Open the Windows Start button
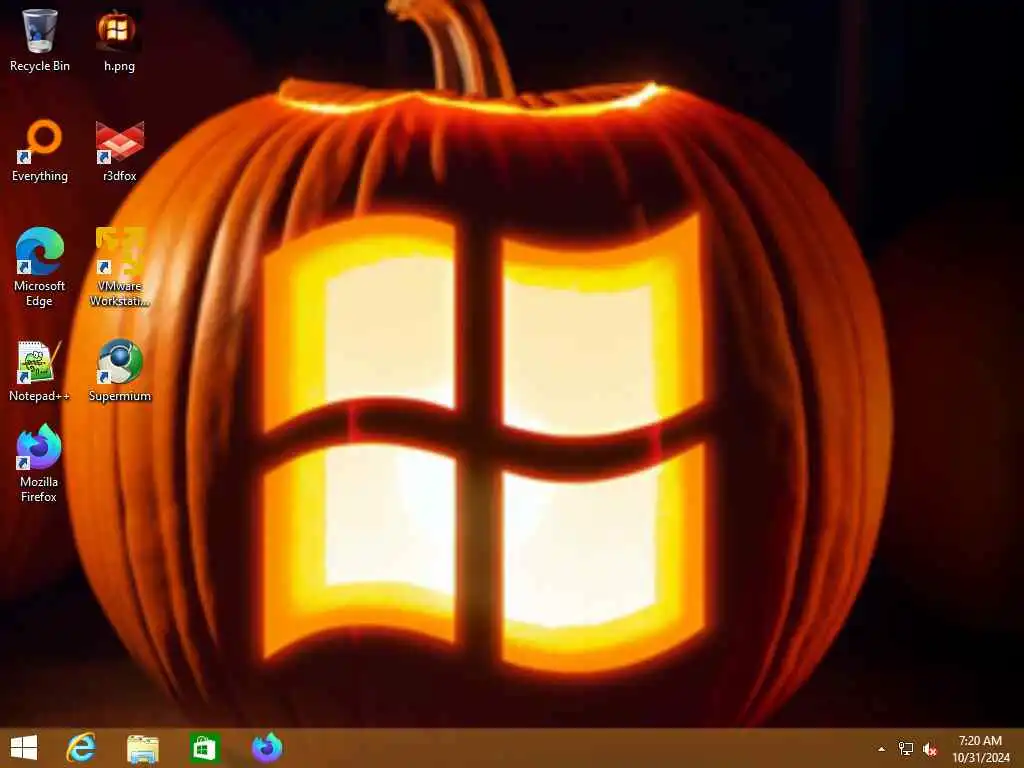Viewport: 1024px width, 768px height. (x=24, y=748)
